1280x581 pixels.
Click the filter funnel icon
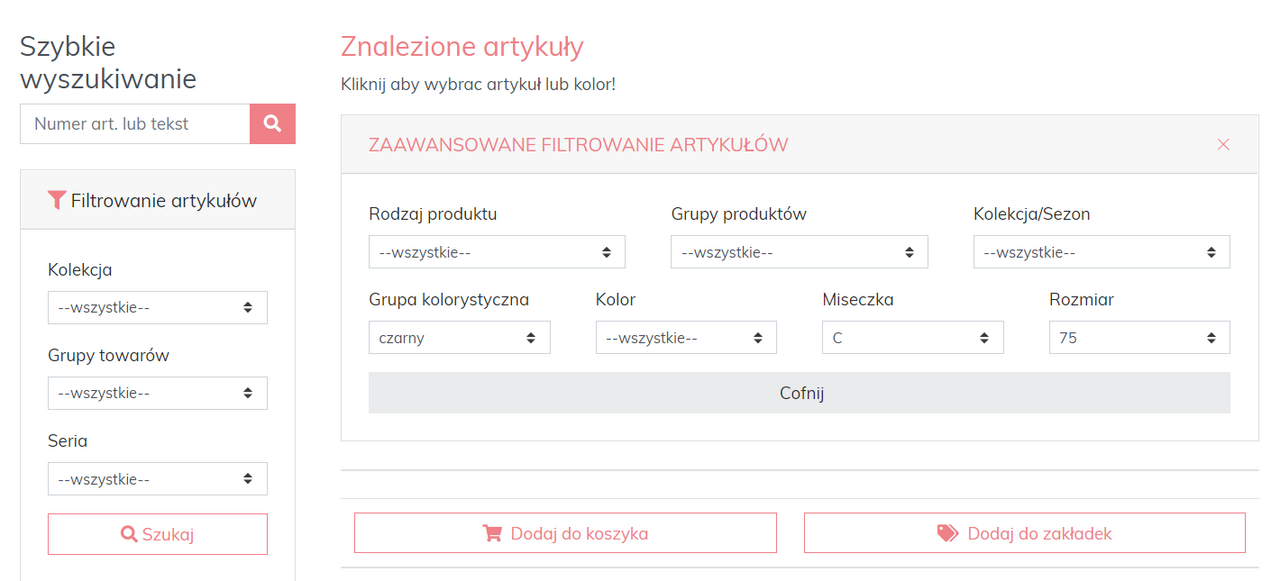coord(57,200)
